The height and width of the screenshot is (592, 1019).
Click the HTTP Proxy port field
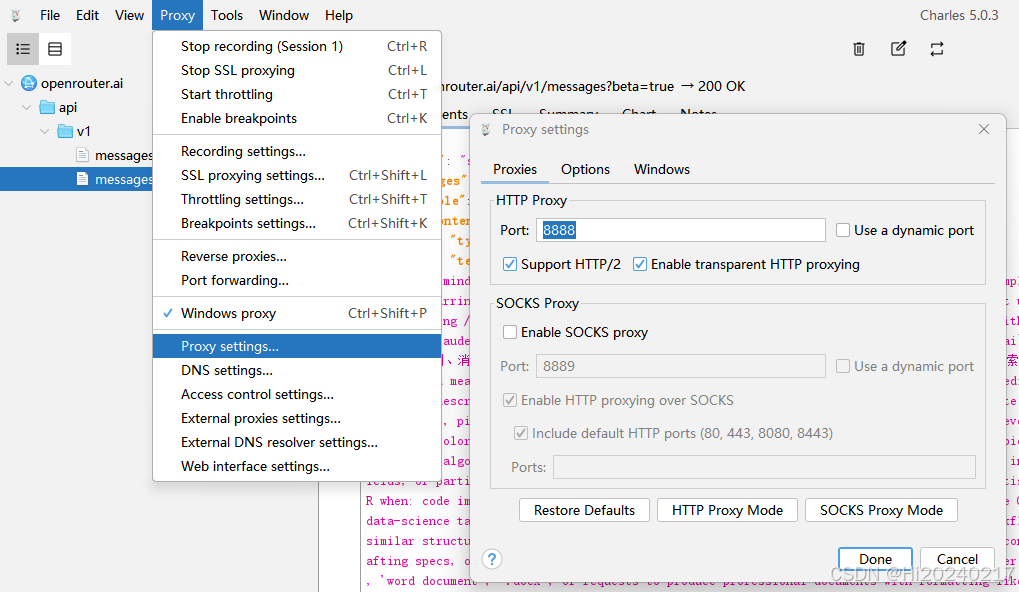680,230
